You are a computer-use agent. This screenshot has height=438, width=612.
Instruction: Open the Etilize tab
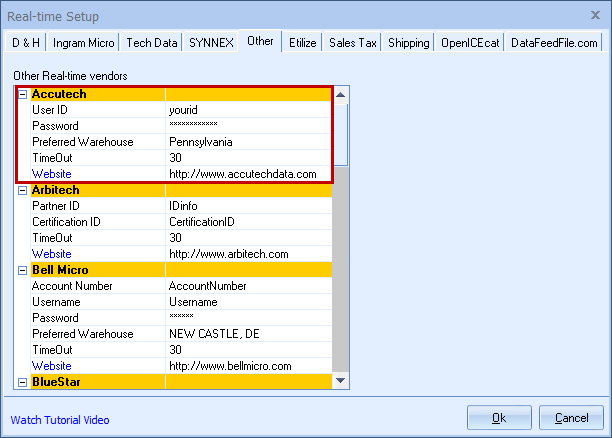pos(302,42)
